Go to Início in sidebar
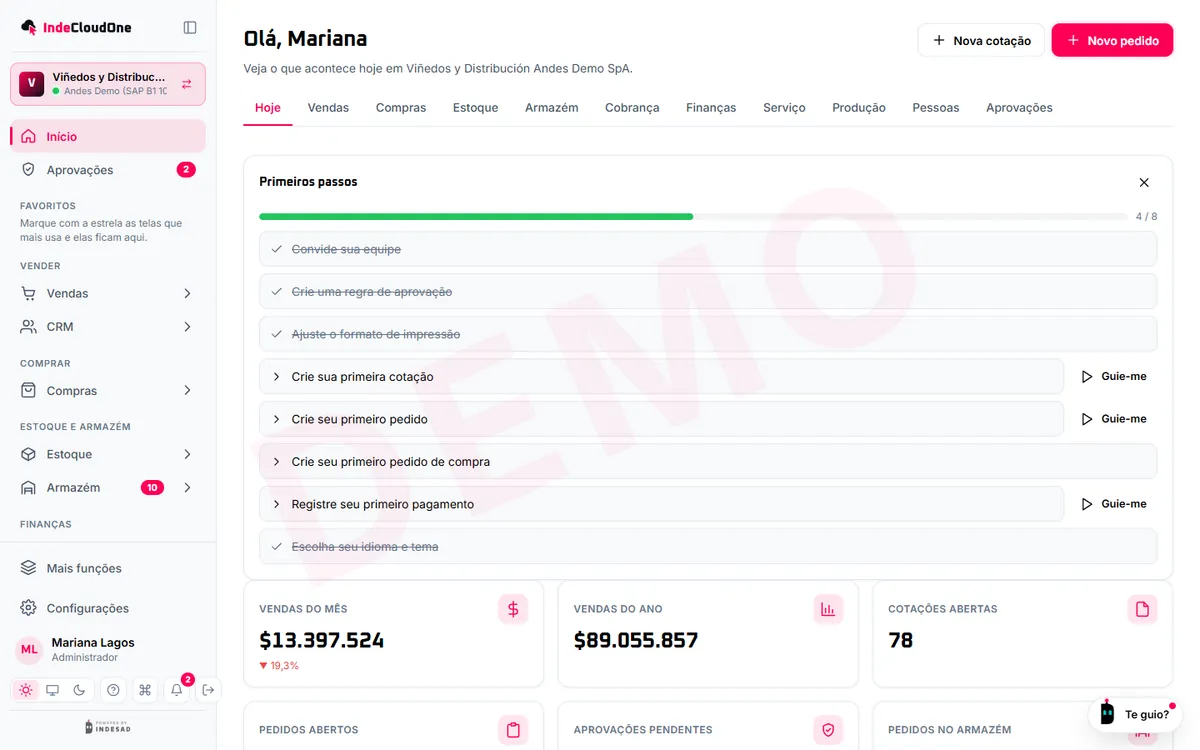This screenshot has height=750, width=1200. click(108, 136)
